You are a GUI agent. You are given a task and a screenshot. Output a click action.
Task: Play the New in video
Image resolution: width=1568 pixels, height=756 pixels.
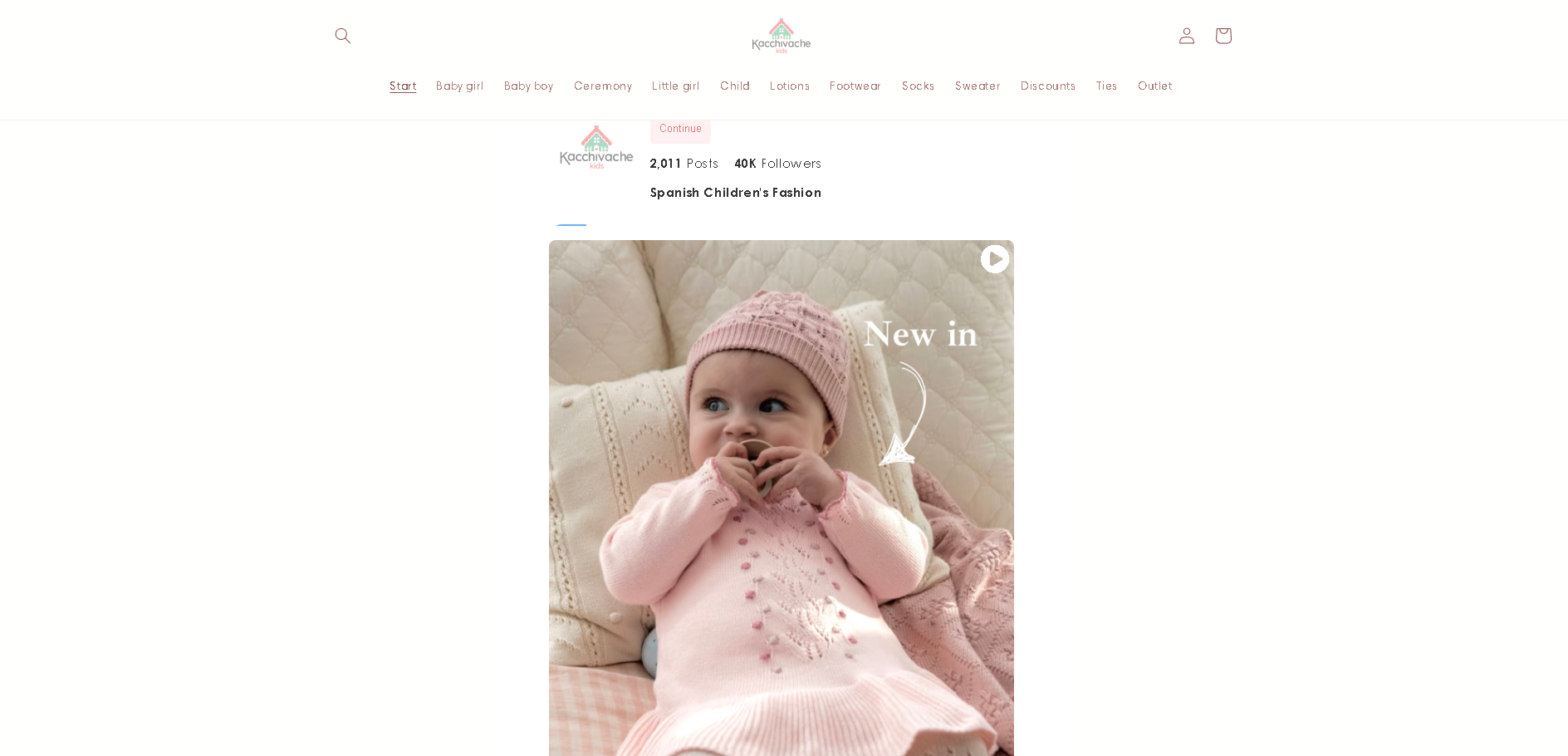click(995, 259)
